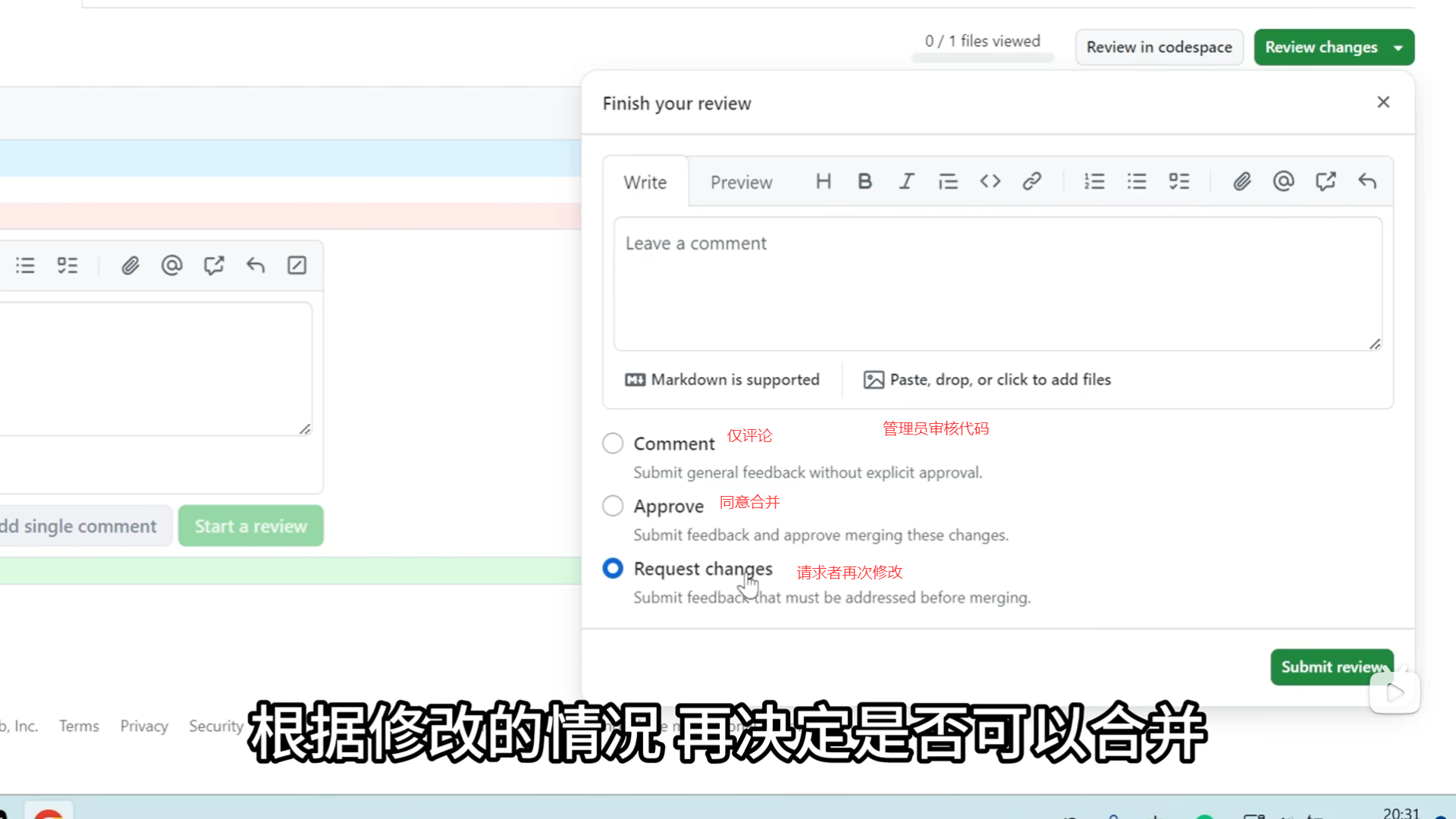Insert task list in review editor
Viewport: 1456px width, 819px height.
coord(1178,181)
